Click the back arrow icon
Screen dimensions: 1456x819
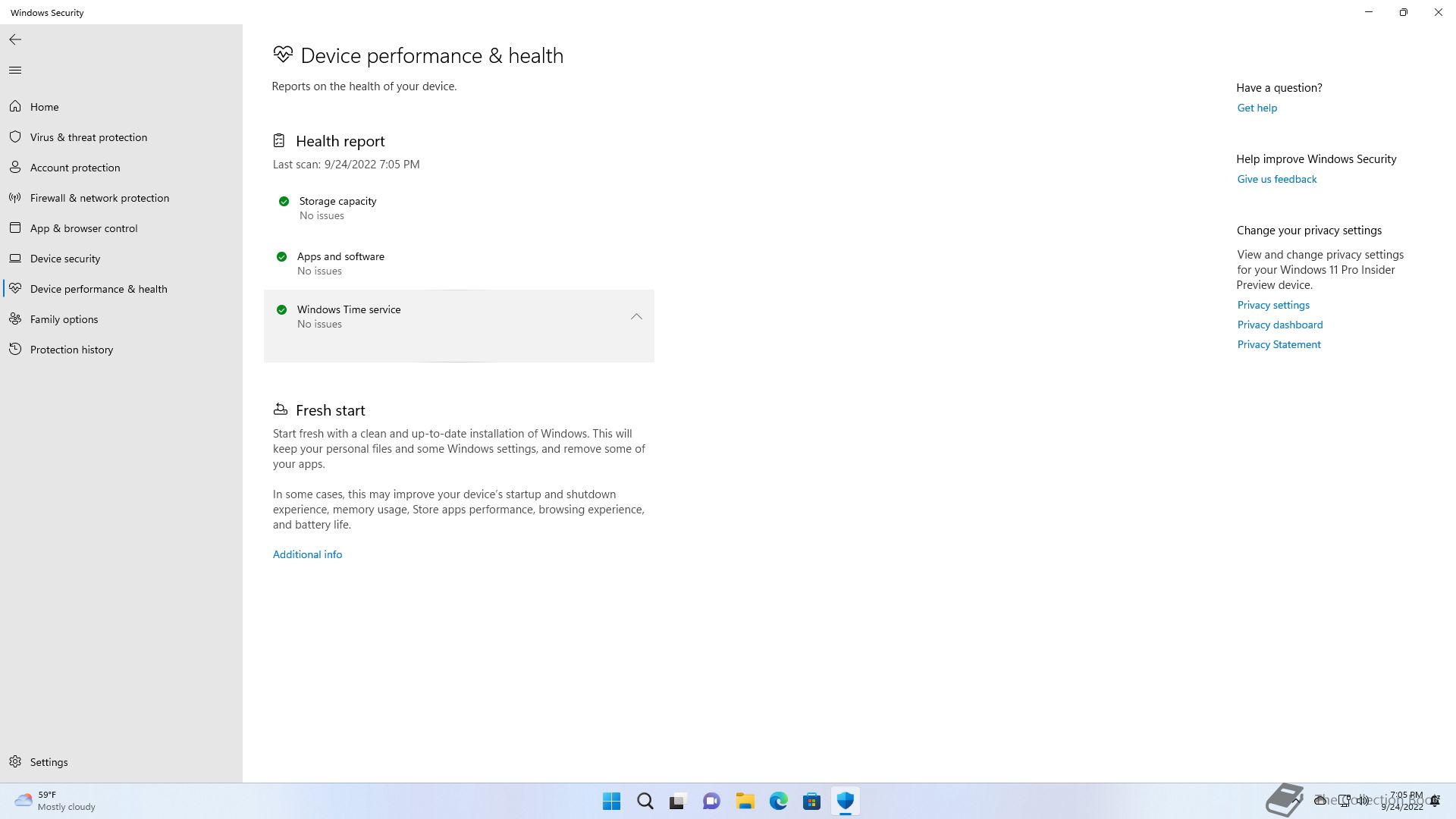(x=15, y=39)
